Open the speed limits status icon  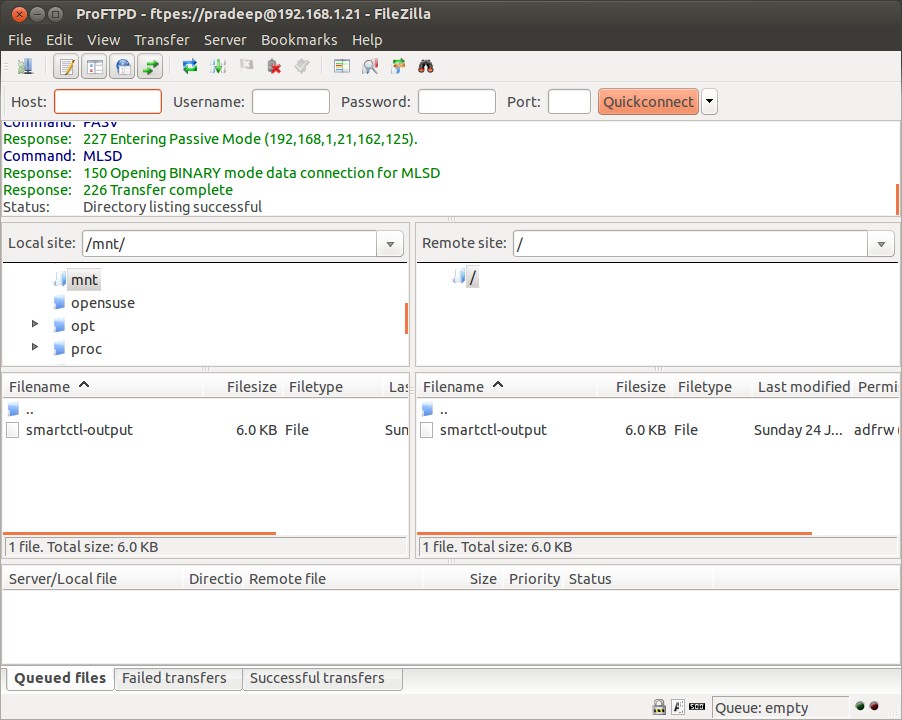tap(697, 706)
